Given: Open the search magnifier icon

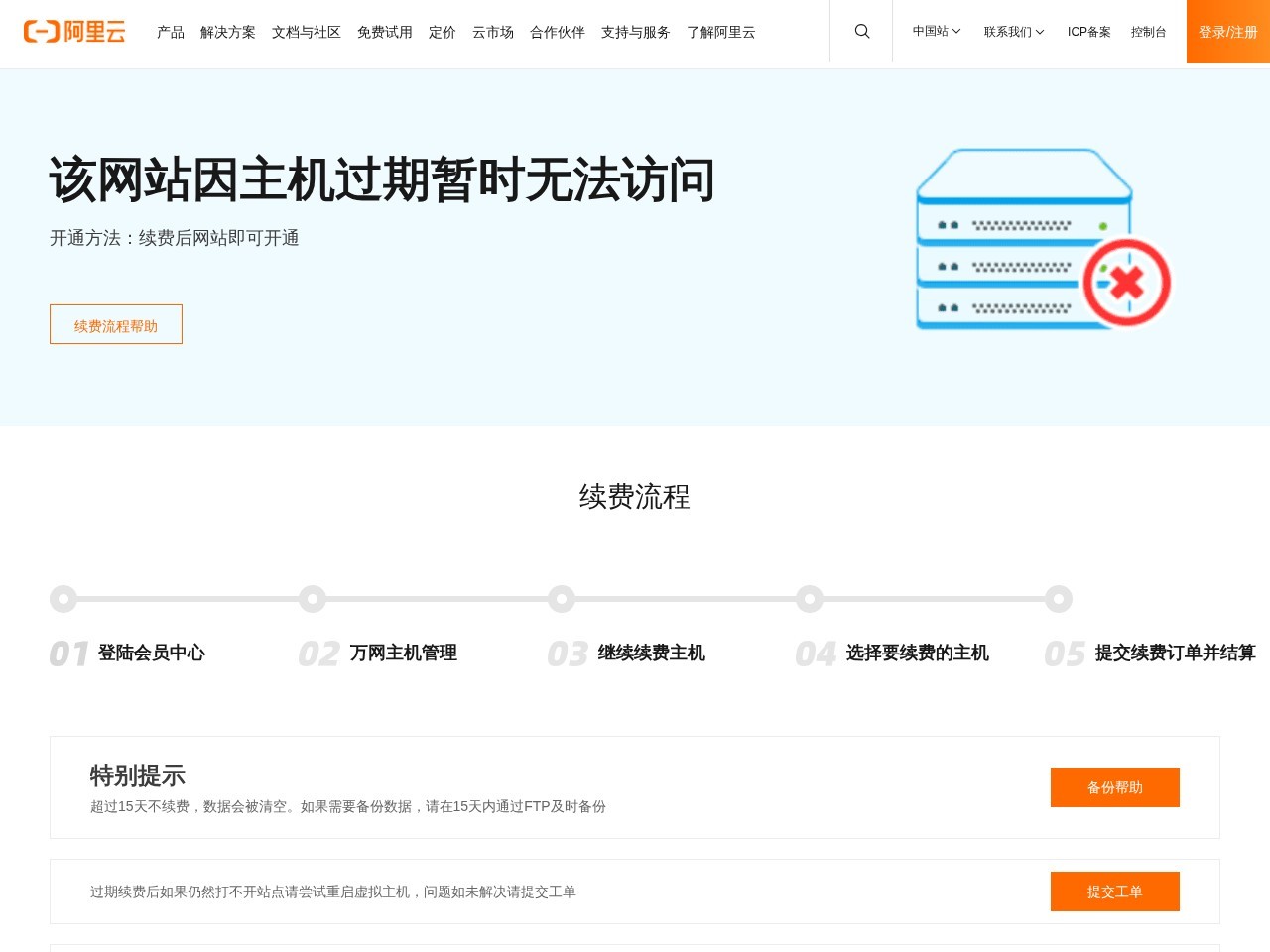Looking at the screenshot, I should [860, 31].
